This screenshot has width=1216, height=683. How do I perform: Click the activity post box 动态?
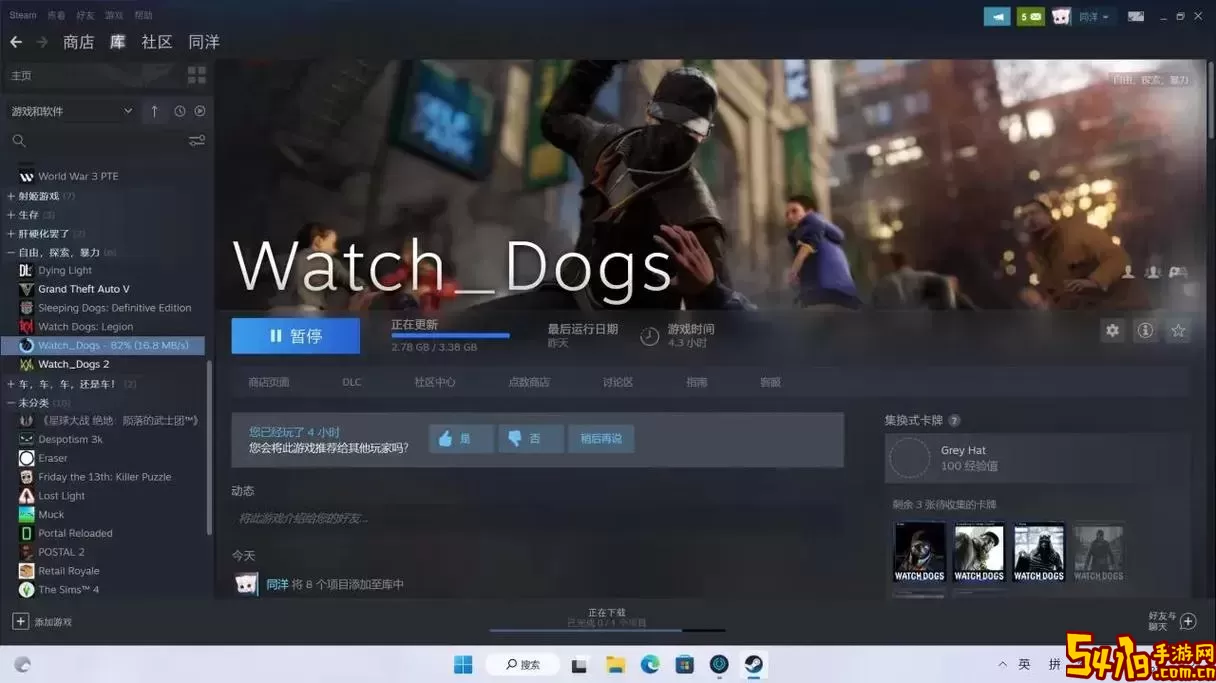[x=538, y=518]
